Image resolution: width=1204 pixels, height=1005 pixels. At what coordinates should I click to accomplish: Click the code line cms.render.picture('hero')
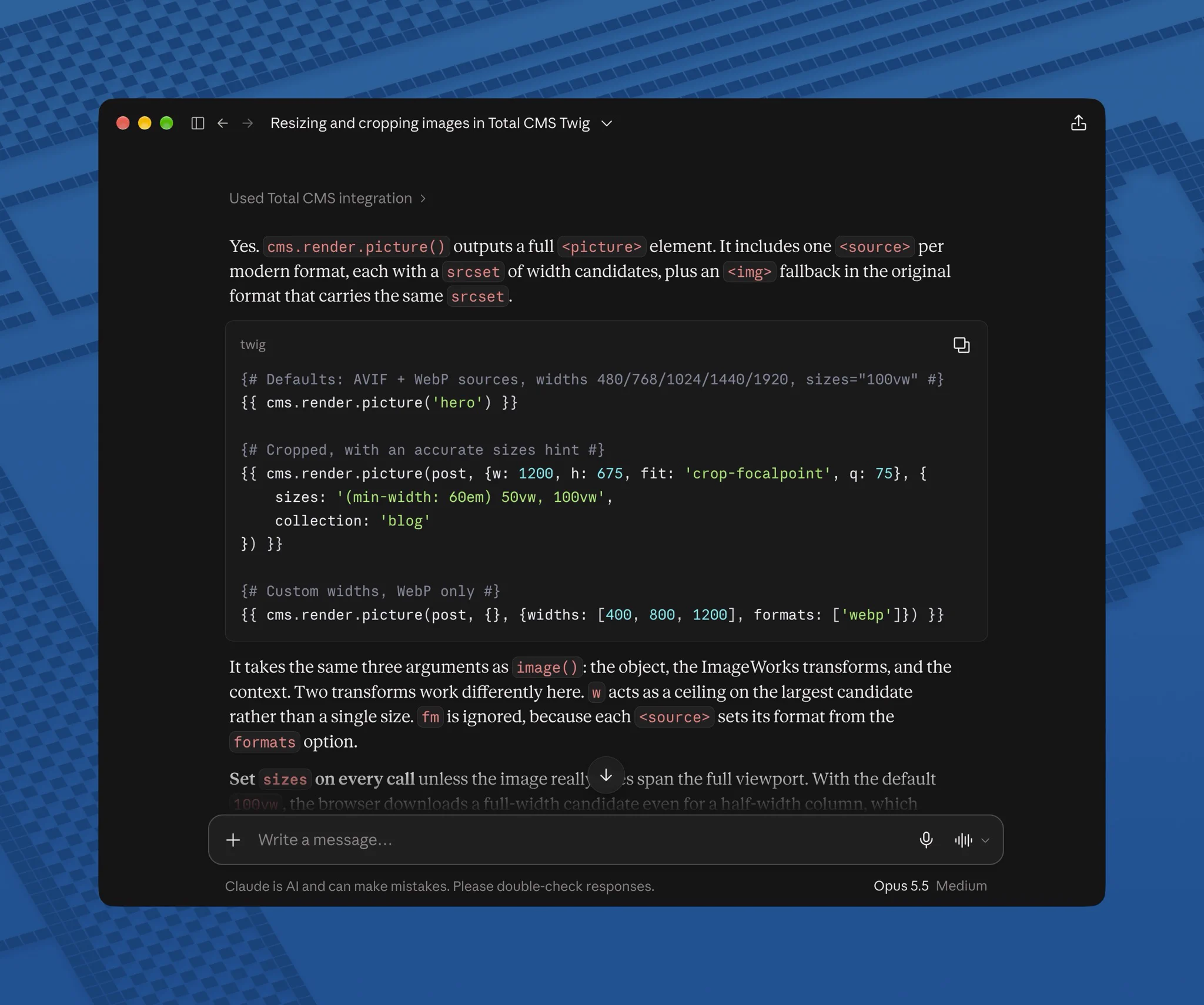(x=379, y=403)
